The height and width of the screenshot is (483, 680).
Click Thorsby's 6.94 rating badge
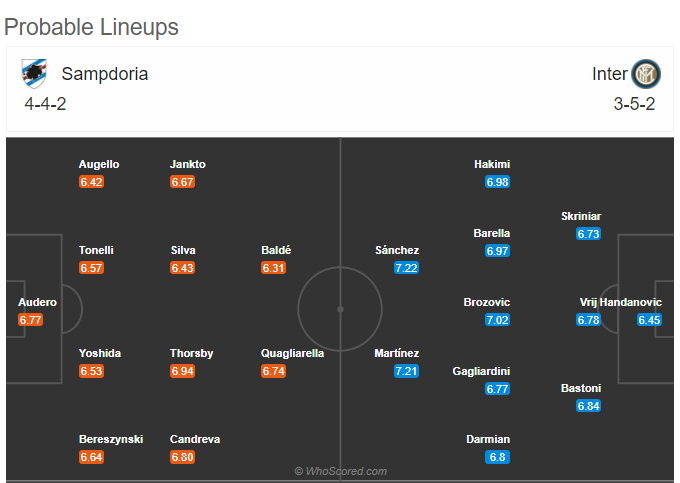(x=182, y=371)
